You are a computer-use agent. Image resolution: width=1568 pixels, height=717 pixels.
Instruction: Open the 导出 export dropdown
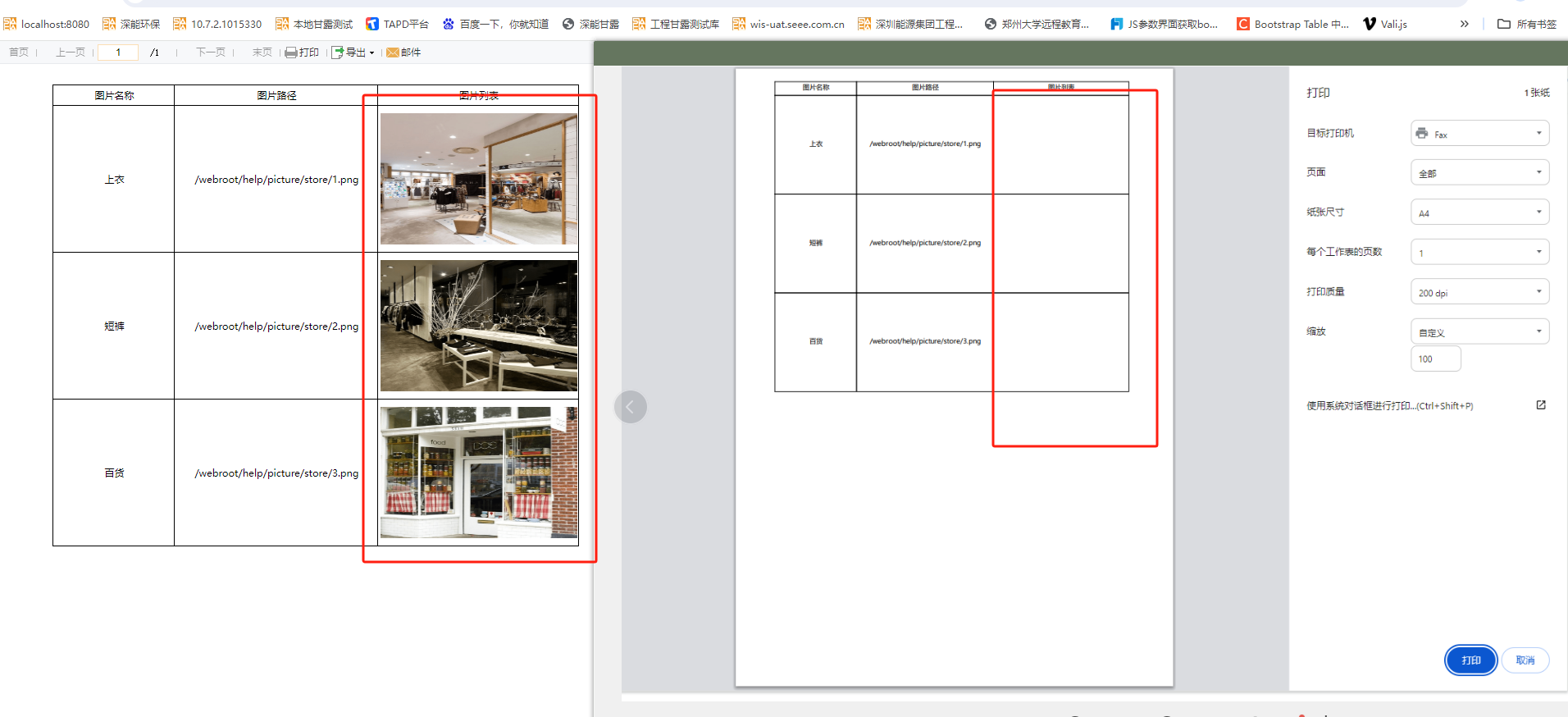pos(353,53)
